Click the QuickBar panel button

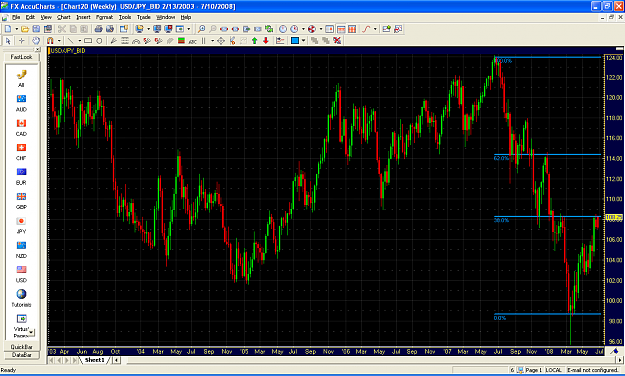(22, 347)
